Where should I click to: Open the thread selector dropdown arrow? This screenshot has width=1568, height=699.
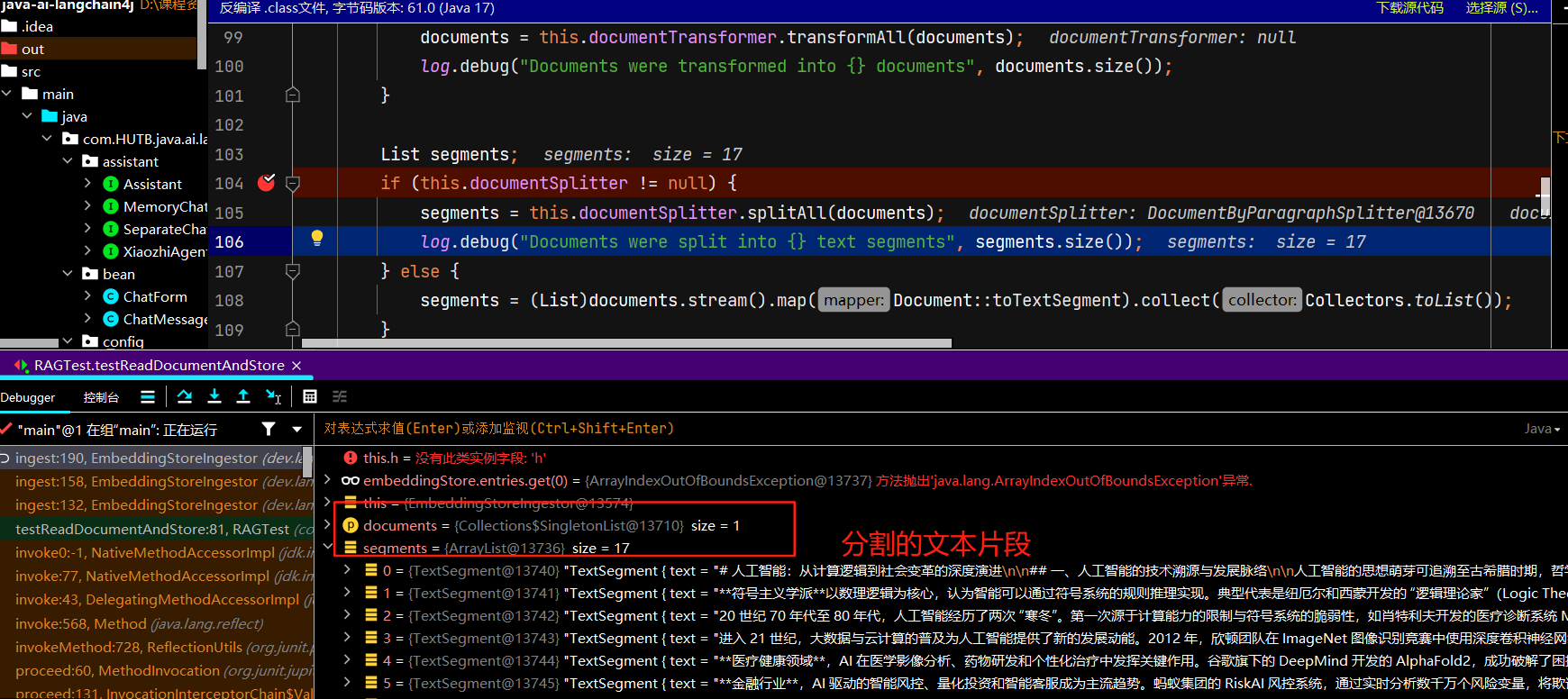296,430
